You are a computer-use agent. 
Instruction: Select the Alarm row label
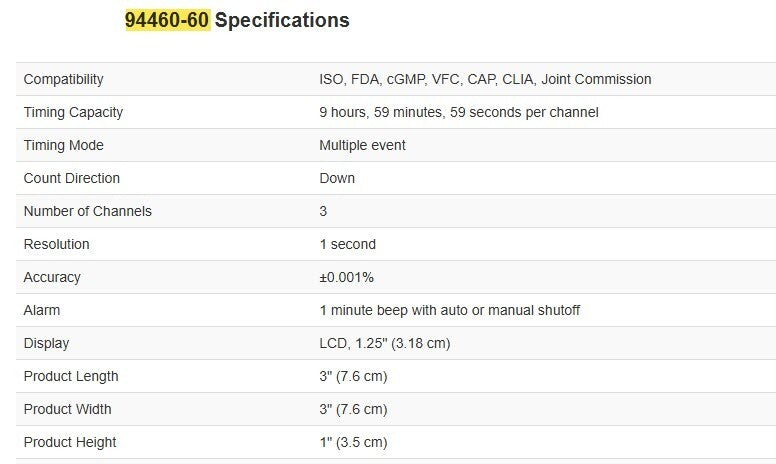42,310
